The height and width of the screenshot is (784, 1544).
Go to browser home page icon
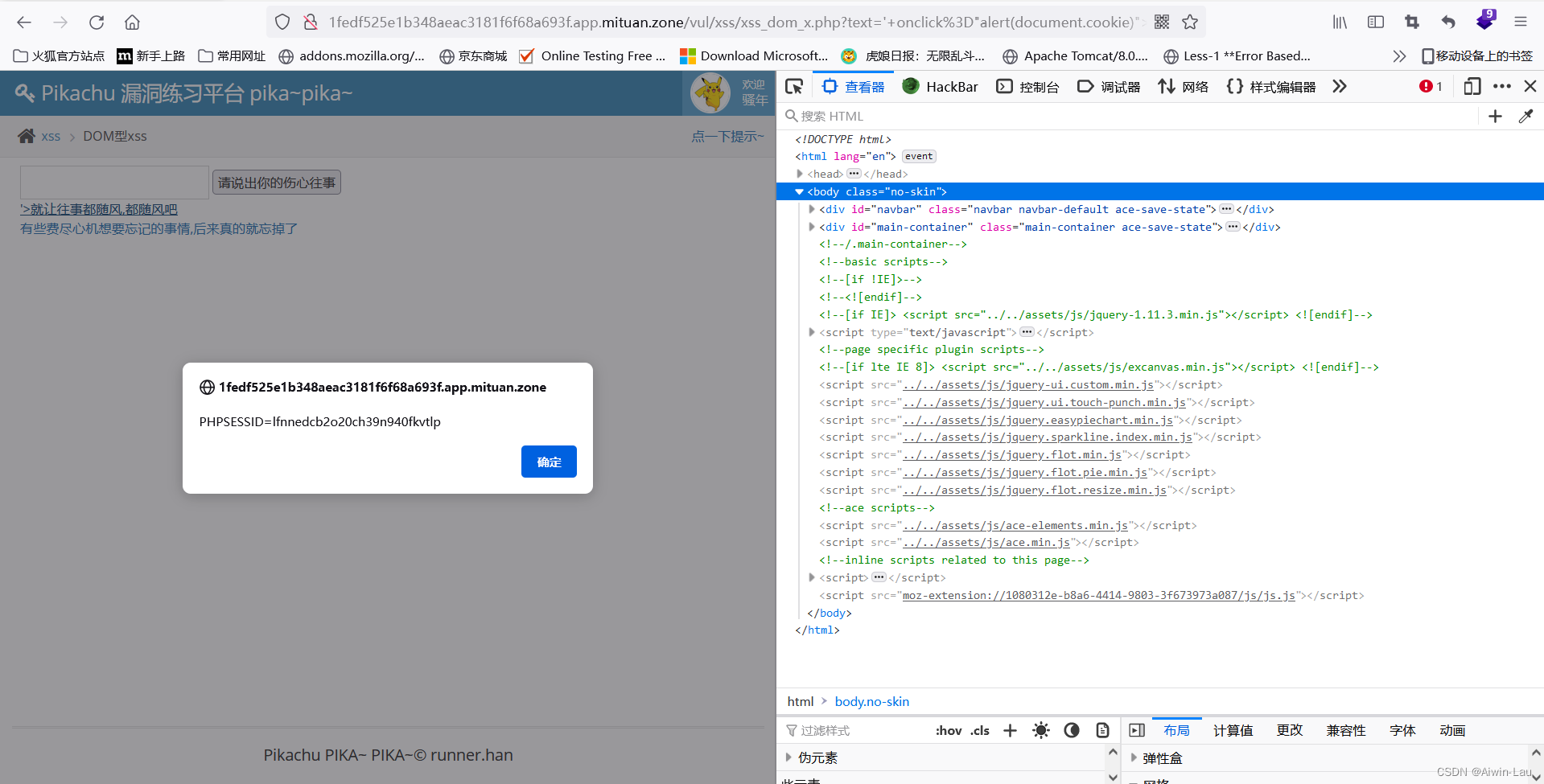(x=133, y=23)
